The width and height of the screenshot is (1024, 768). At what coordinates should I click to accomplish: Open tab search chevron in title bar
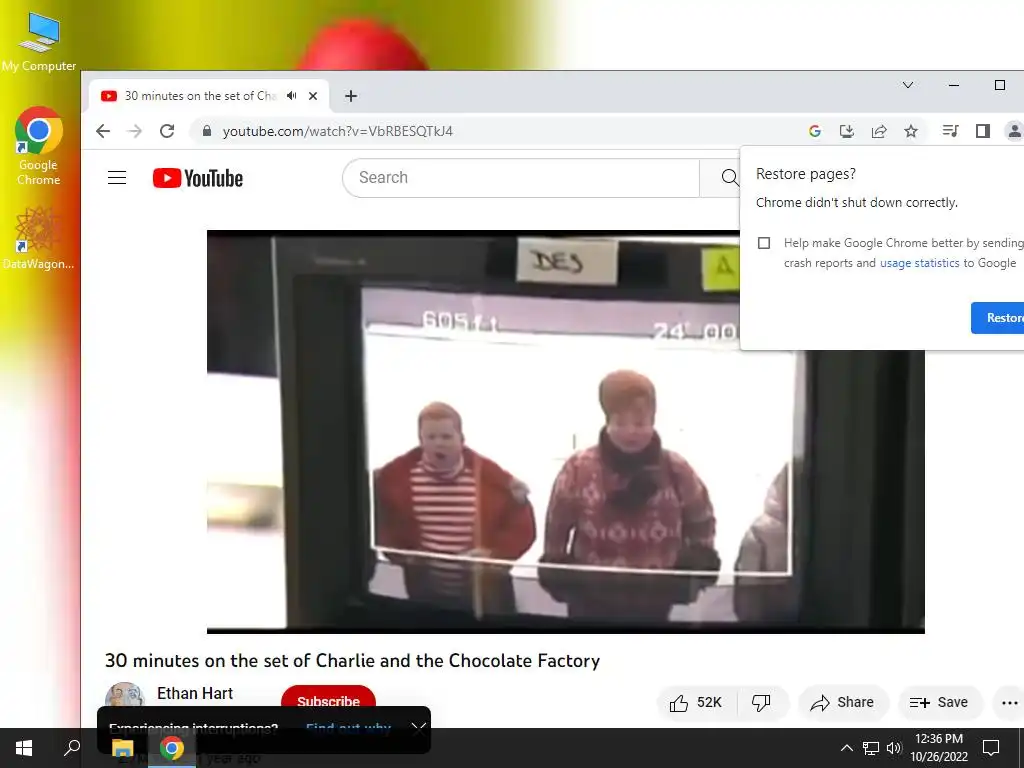[x=908, y=85]
